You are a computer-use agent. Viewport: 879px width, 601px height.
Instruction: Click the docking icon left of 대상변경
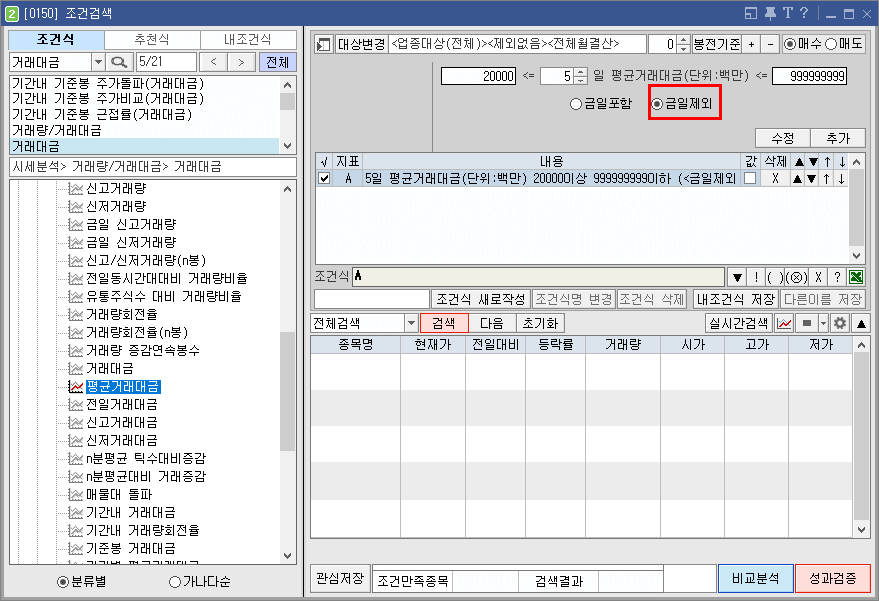[x=320, y=44]
